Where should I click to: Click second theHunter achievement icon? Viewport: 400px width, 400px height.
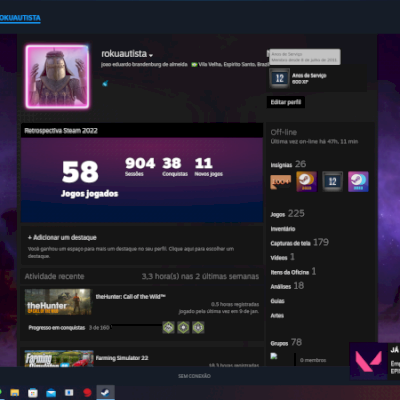(183, 327)
